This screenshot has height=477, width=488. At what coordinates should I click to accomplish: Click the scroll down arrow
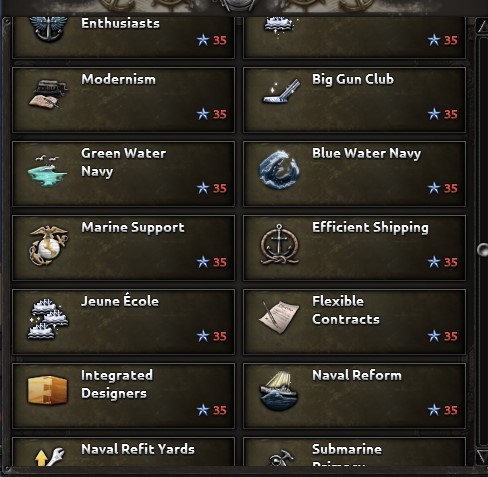(482, 456)
